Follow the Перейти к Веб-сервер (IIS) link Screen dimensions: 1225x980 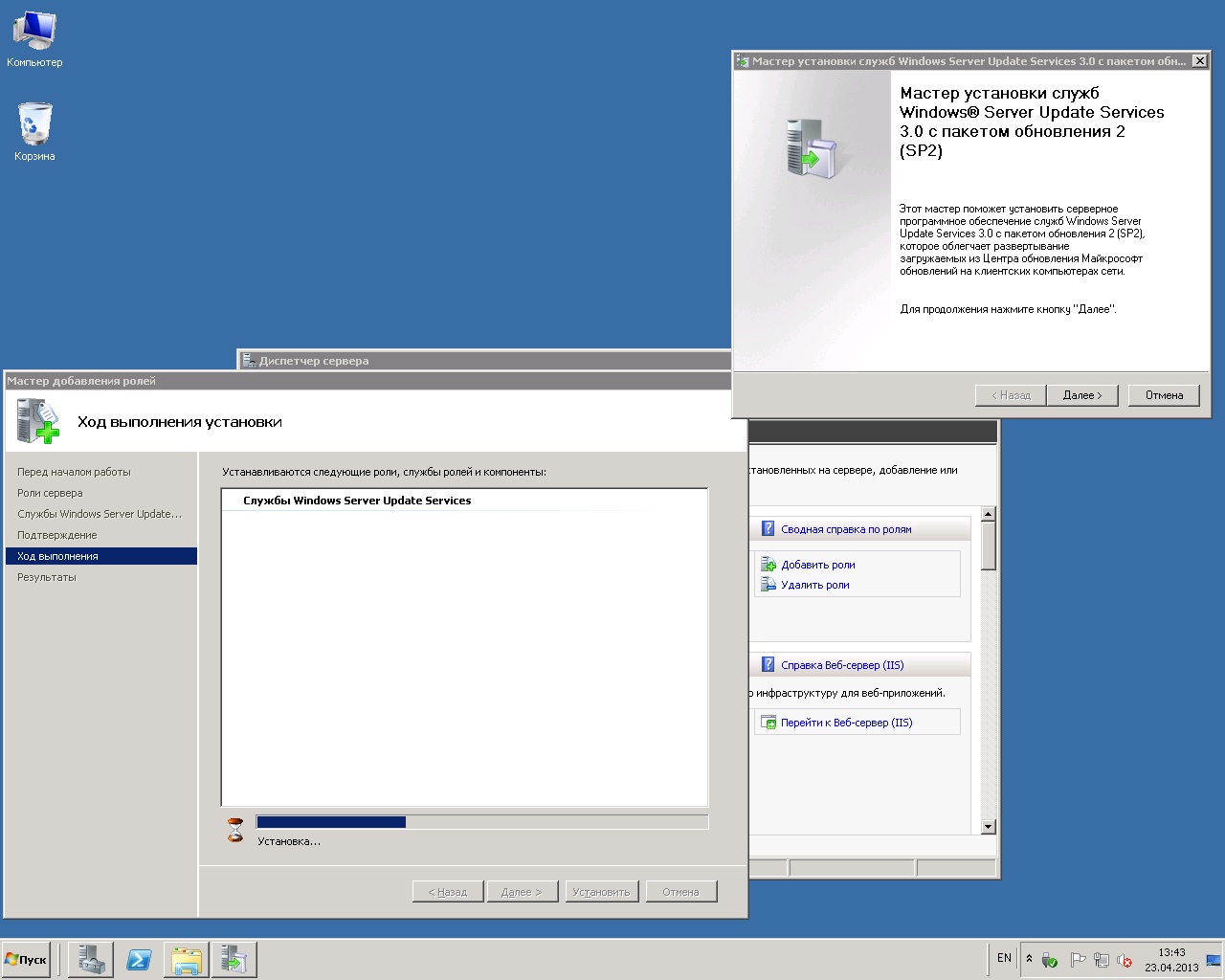(846, 723)
